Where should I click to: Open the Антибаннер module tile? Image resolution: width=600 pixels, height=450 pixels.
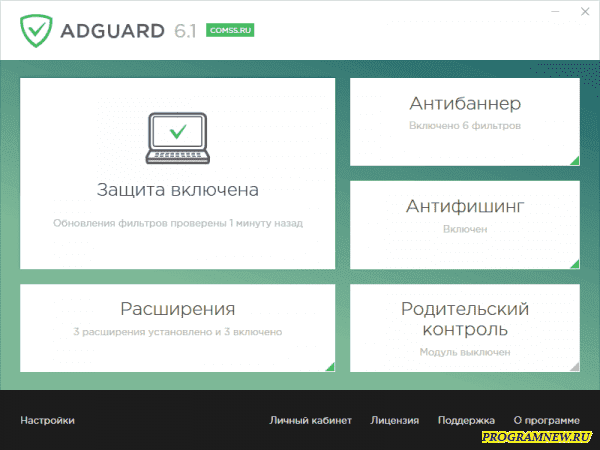click(465, 122)
